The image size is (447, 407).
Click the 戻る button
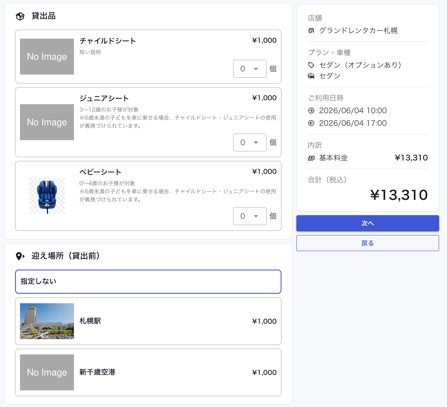[x=367, y=243]
